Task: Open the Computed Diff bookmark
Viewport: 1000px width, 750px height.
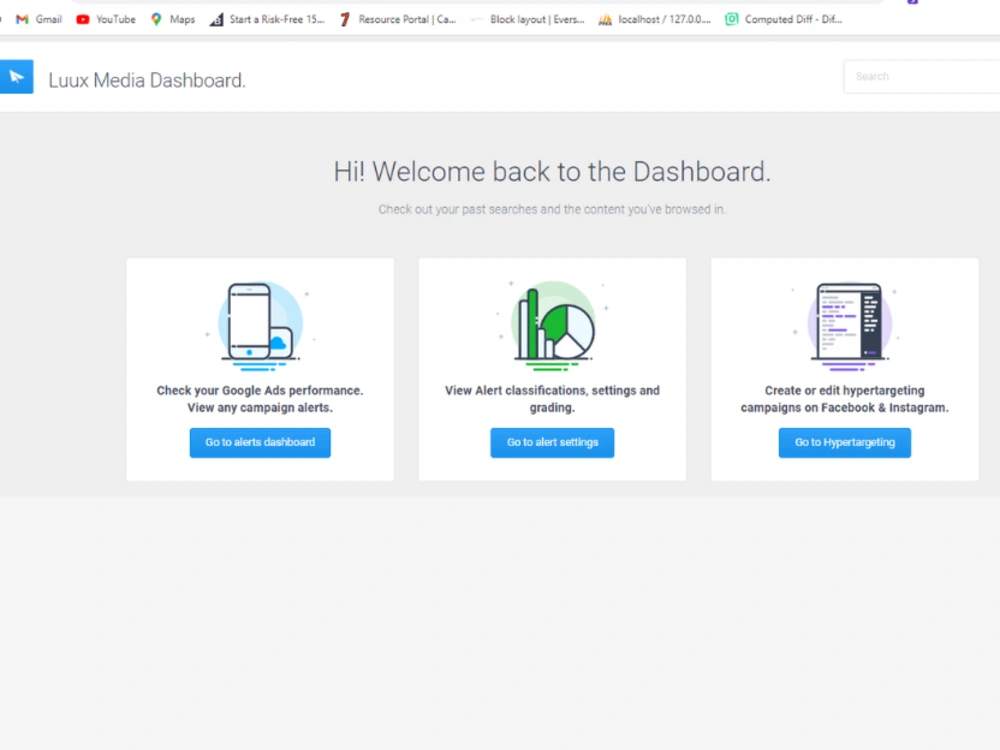Action: pyautogui.click(x=784, y=19)
